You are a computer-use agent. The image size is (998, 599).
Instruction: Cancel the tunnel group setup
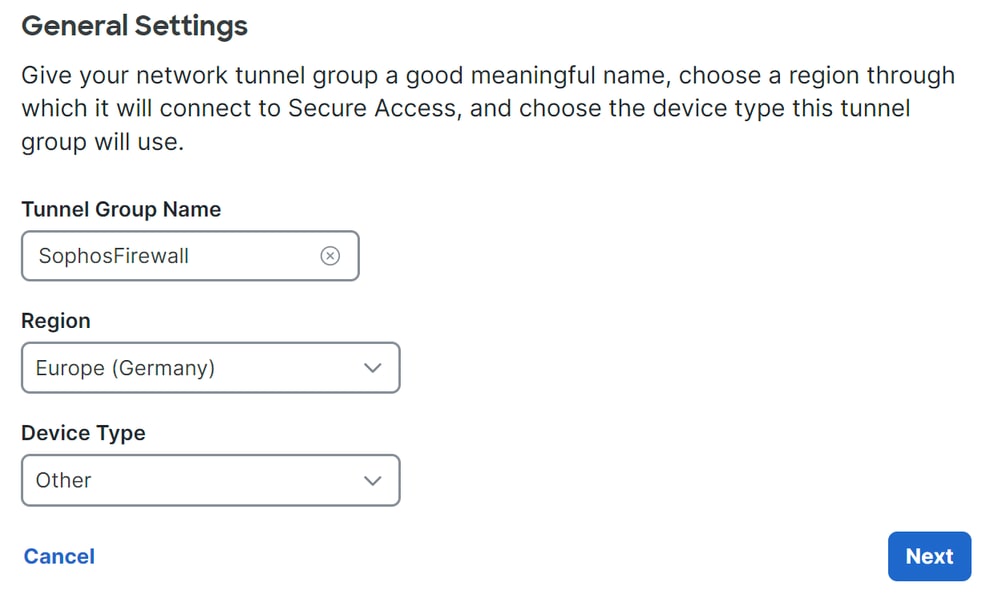point(59,556)
